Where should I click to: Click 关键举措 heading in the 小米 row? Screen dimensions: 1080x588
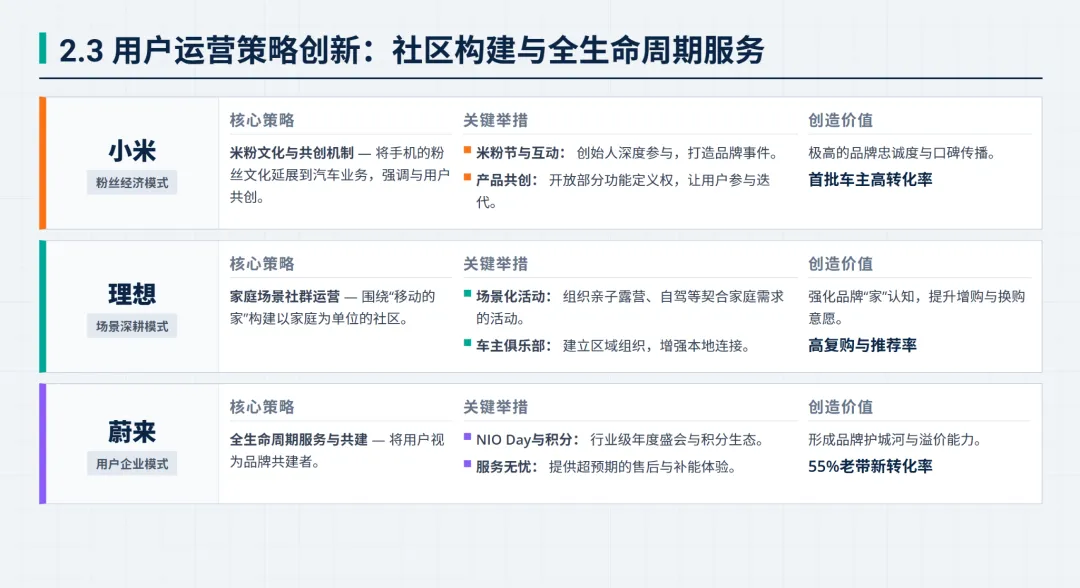[495, 120]
